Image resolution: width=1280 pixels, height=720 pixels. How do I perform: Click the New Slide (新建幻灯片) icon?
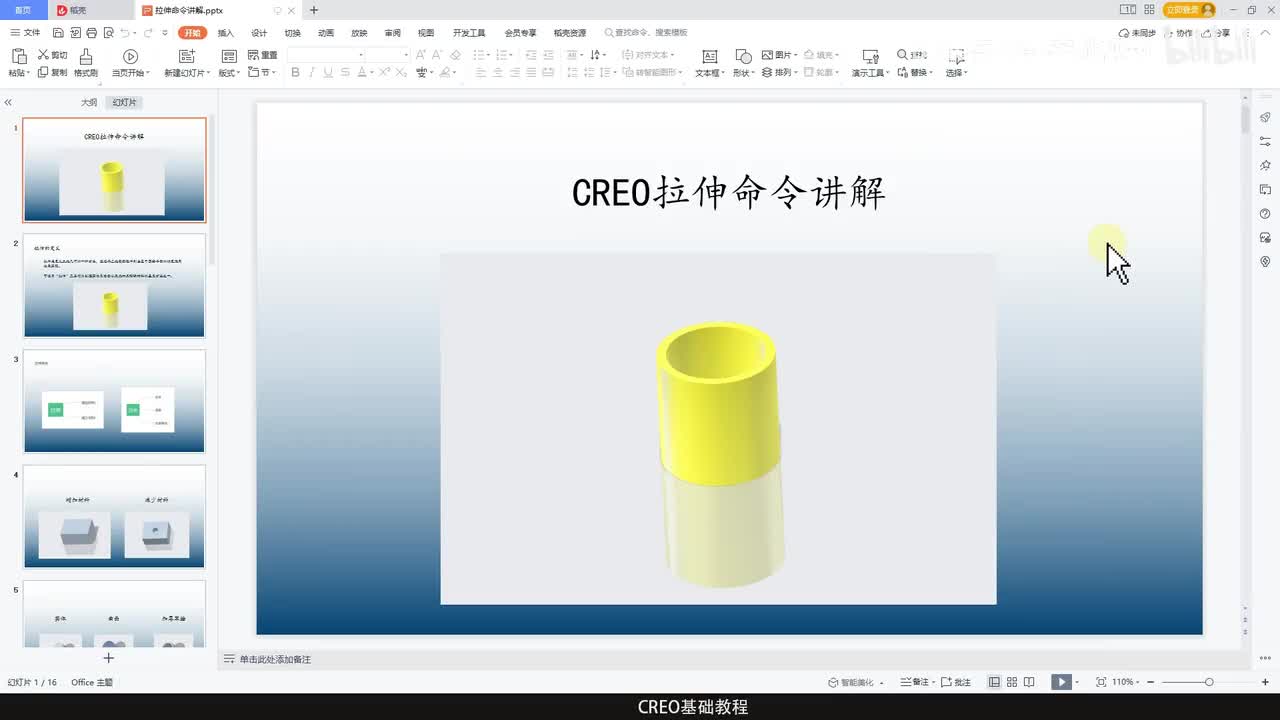pyautogui.click(x=186, y=56)
